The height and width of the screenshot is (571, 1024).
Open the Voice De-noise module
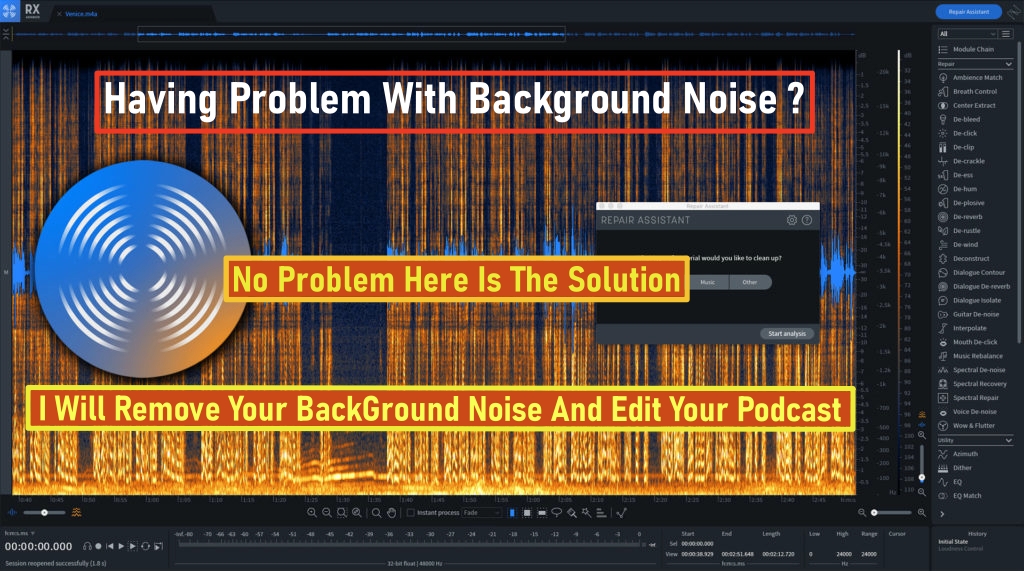click(x=968, y=412)
